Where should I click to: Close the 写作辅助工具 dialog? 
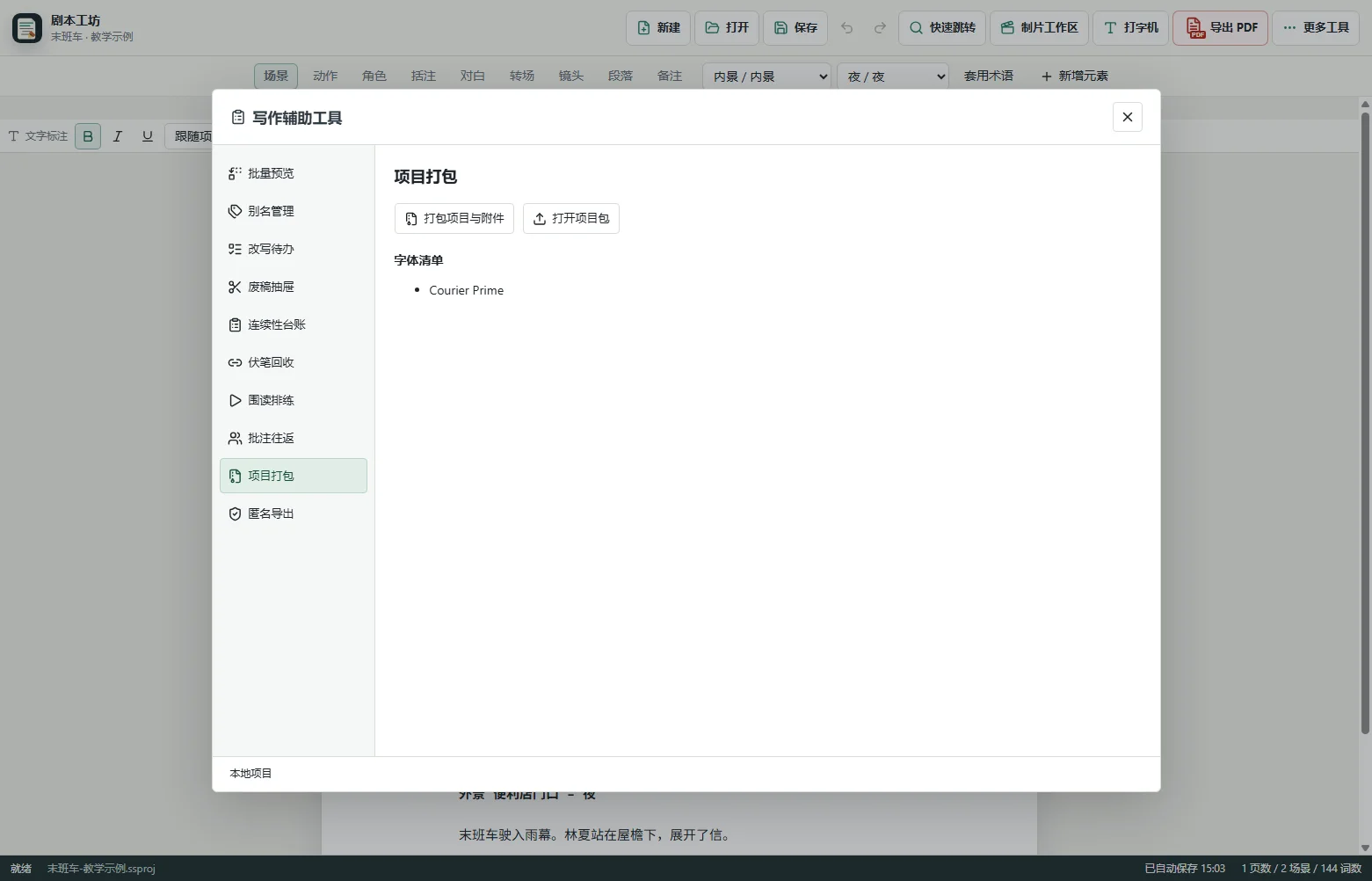(x=1128, y=117)
